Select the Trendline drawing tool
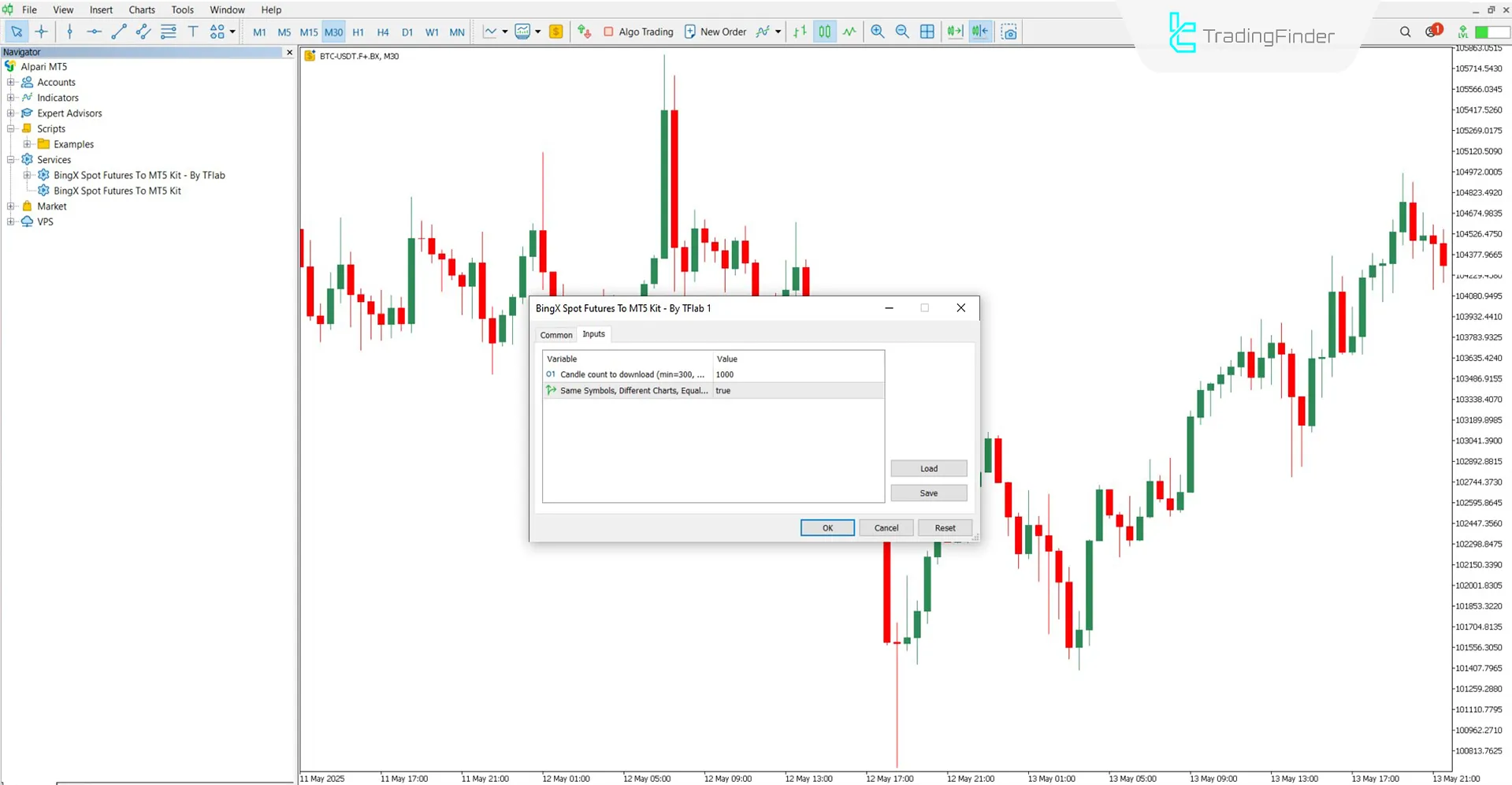Viewport: 1512px width, 785px height. (119, 32)
